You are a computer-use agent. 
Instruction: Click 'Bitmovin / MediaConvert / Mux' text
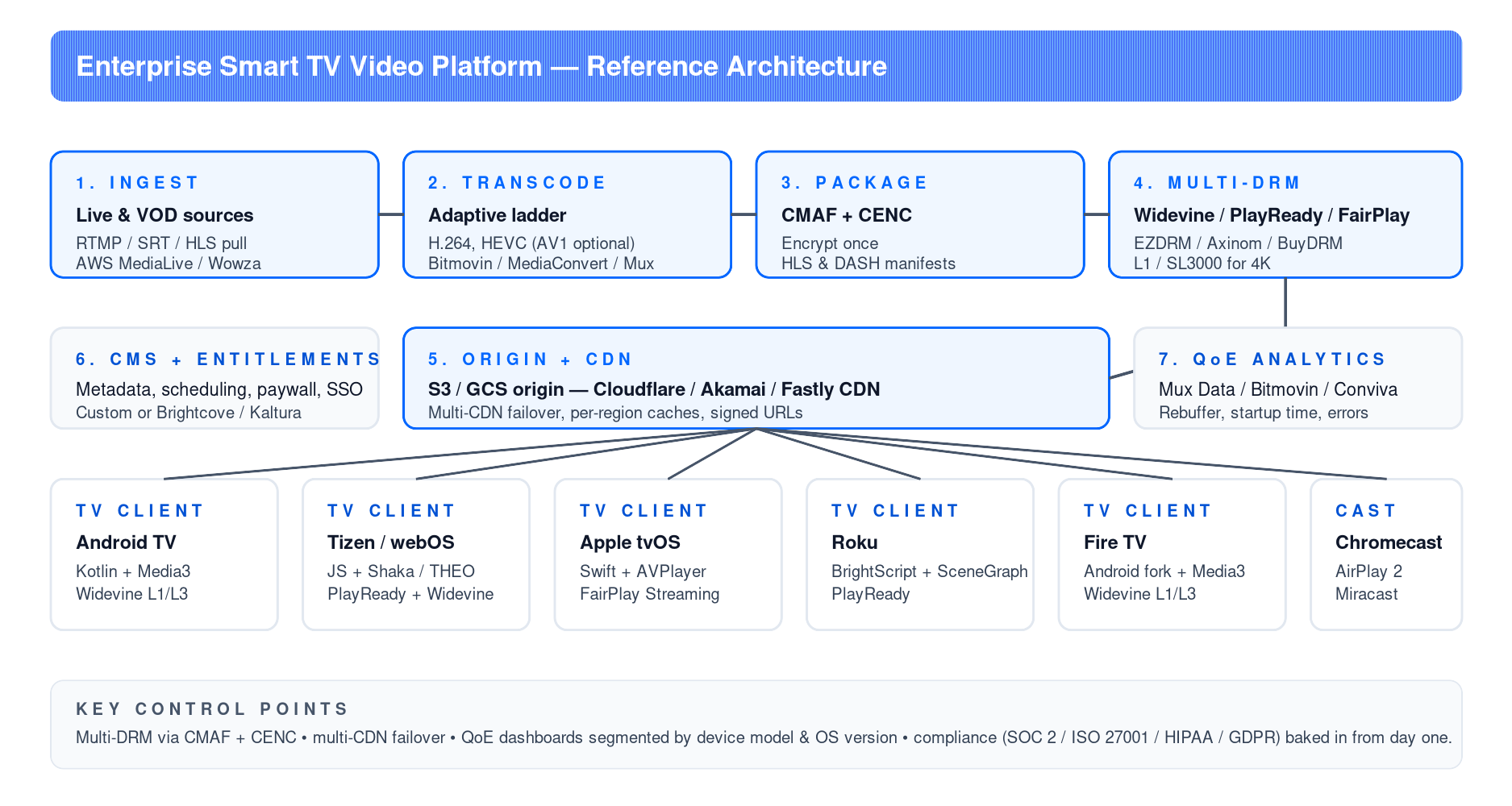[541, 264]
